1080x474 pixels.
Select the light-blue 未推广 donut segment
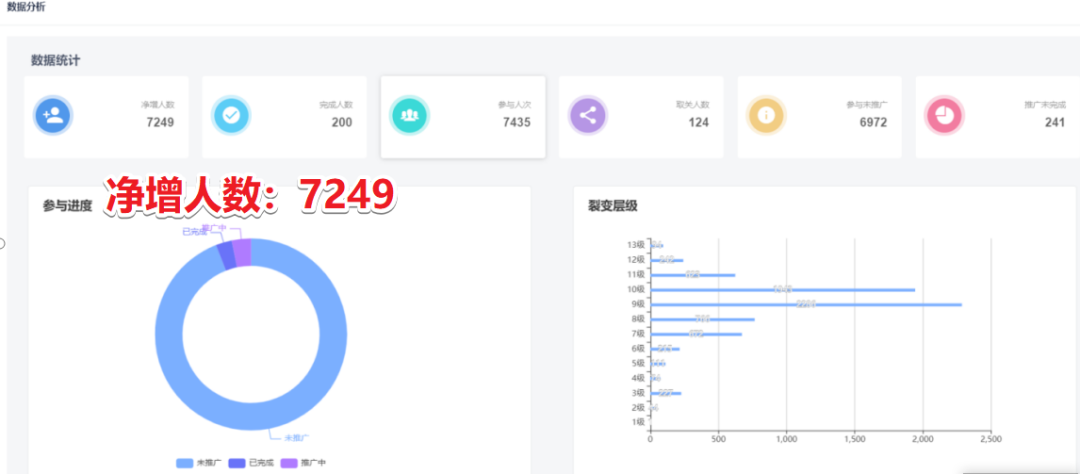pos(251,418)
